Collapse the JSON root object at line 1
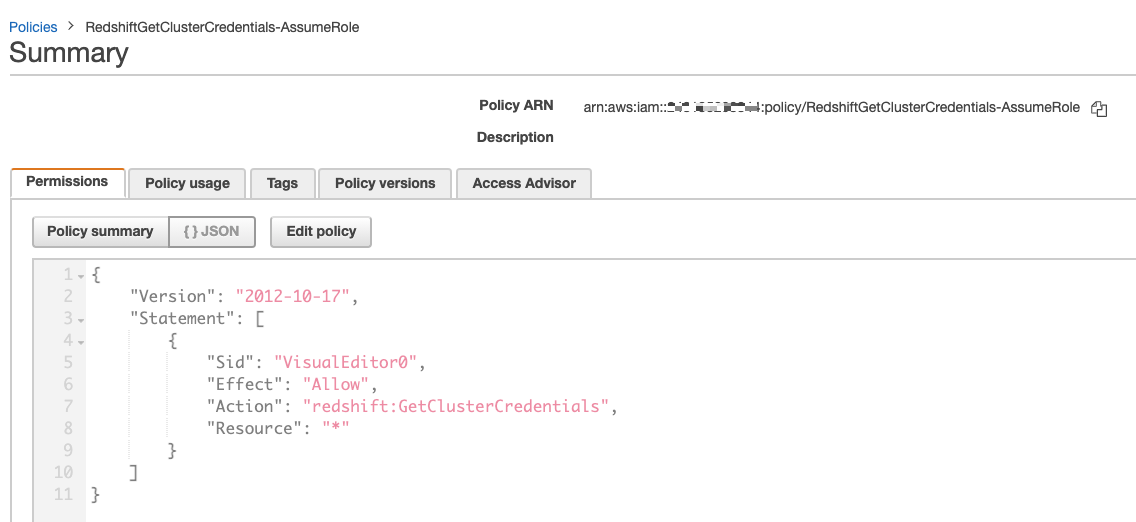The width and height of the screenshot is (1136, 522). coord(81,276)
